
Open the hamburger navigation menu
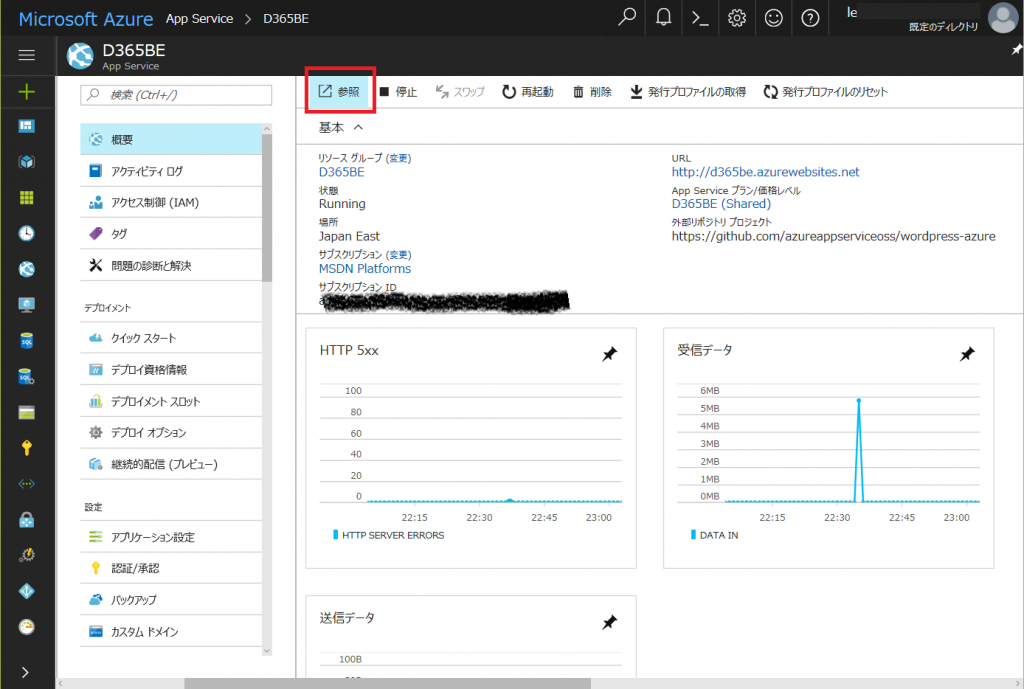click(26, 56)
